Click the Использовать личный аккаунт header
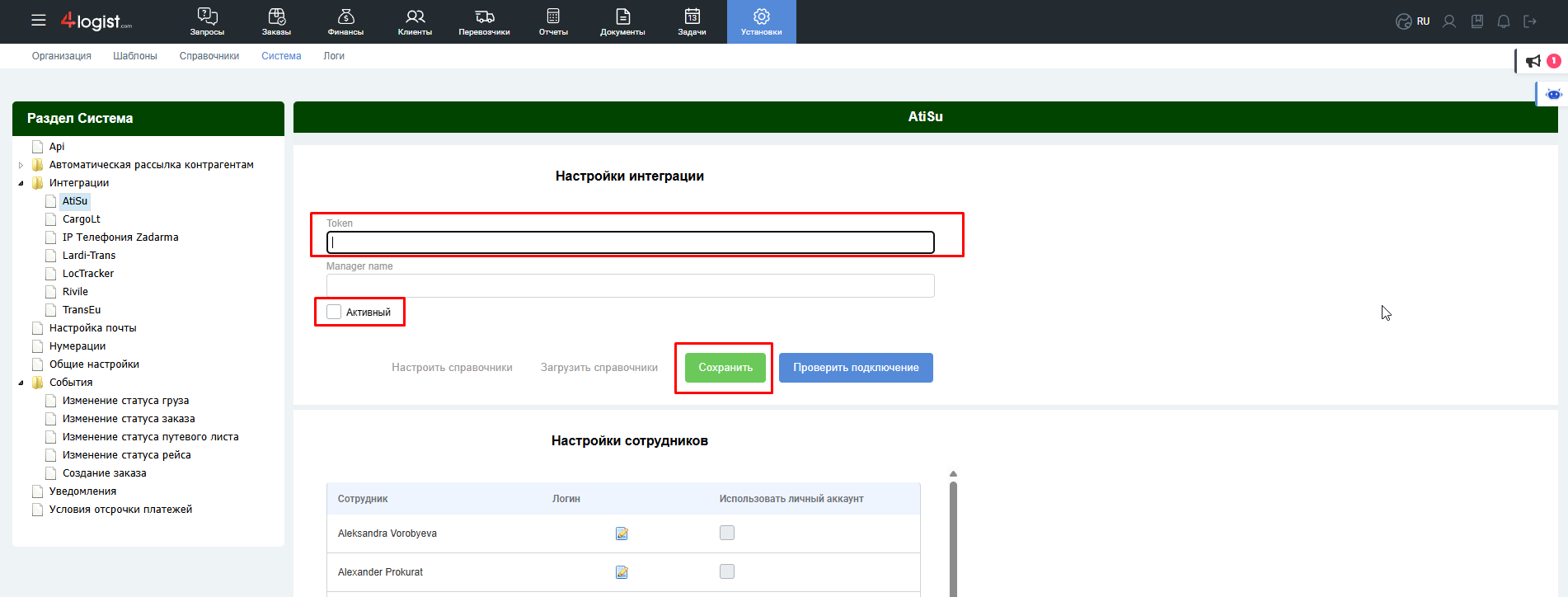Image resolution: width=1568 pixels, height=597 pixels. click(791, 499)
